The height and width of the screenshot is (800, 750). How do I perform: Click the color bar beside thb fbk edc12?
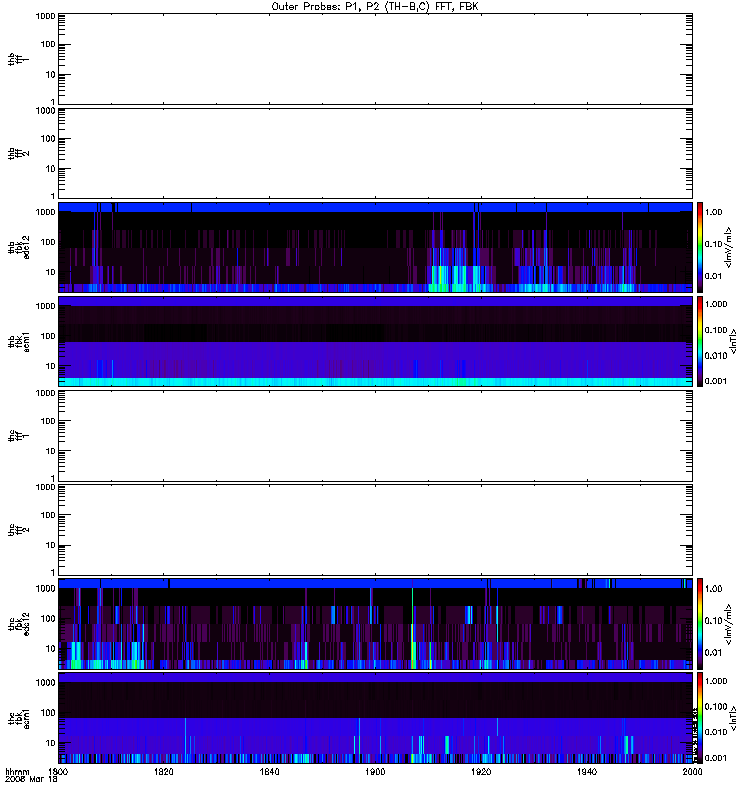pos(700,247)
